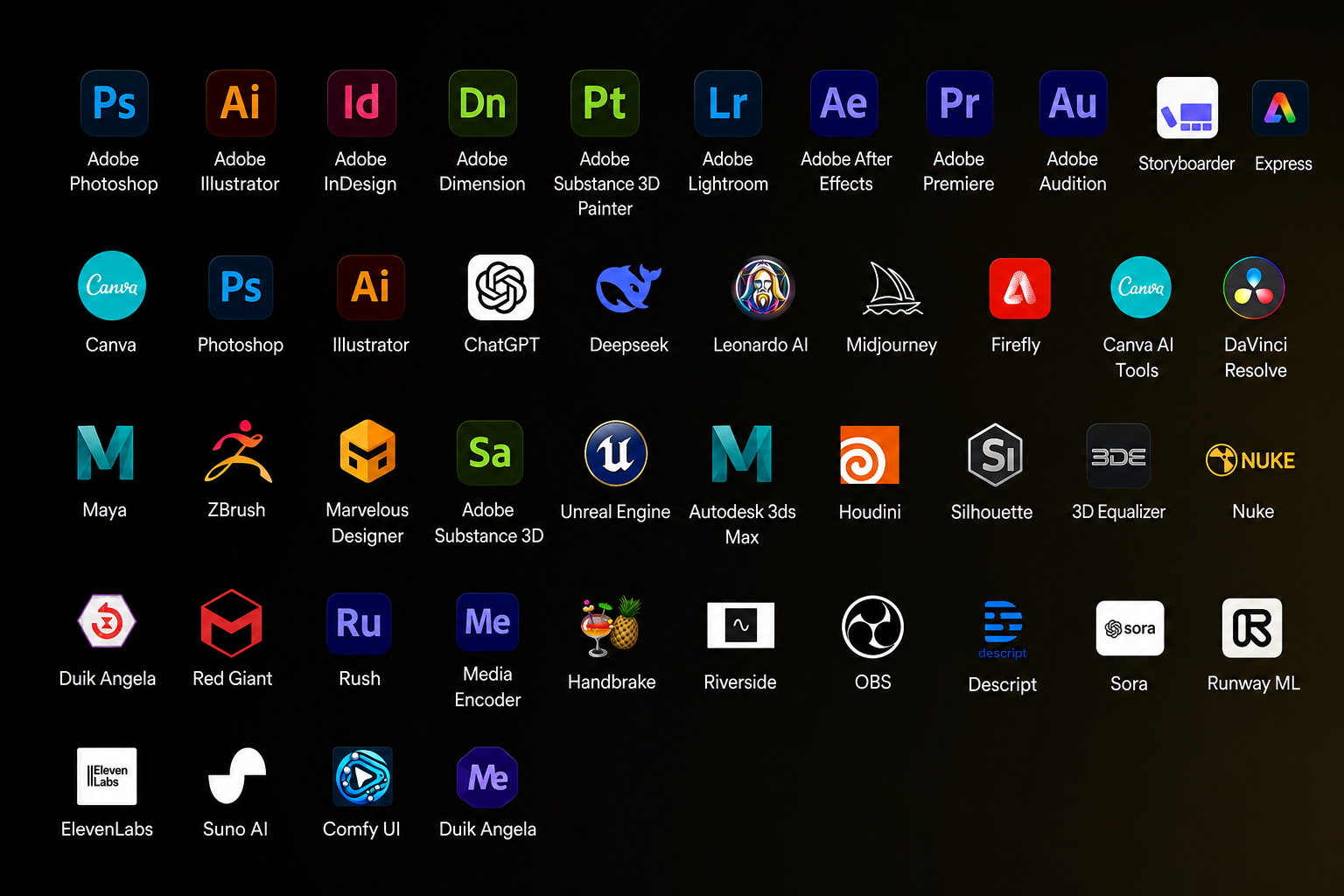Click the Sa Adobe Substance 3D icon
Viewport: 1344px width, 896px height.
pyautogui.click(x=490, y=453)
